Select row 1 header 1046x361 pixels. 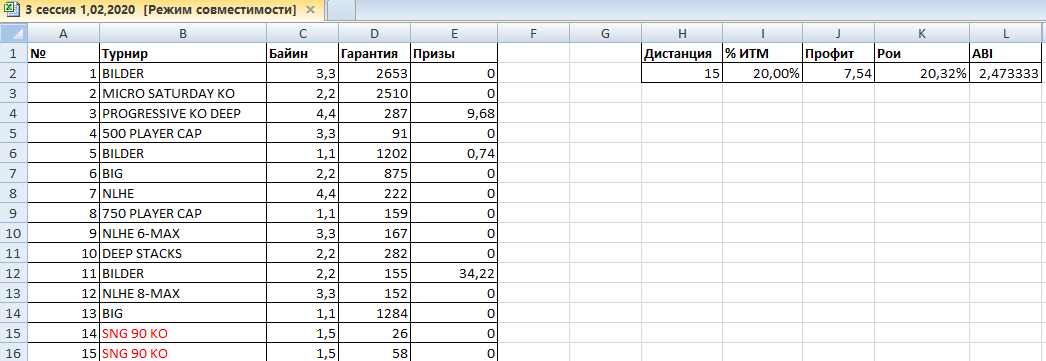click(x=13, y=53)
